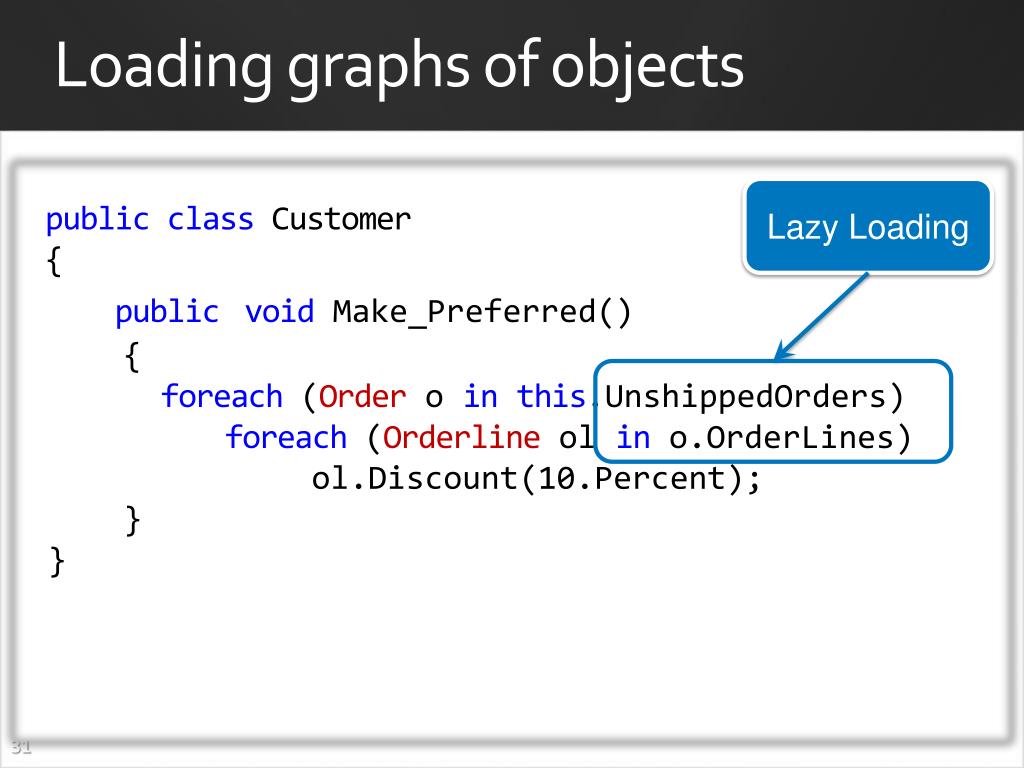Image resolution: width=1024 pixels, height=768 pixels.
Task: Click the o.OrderLines expression
Action: tap(781, 437)
